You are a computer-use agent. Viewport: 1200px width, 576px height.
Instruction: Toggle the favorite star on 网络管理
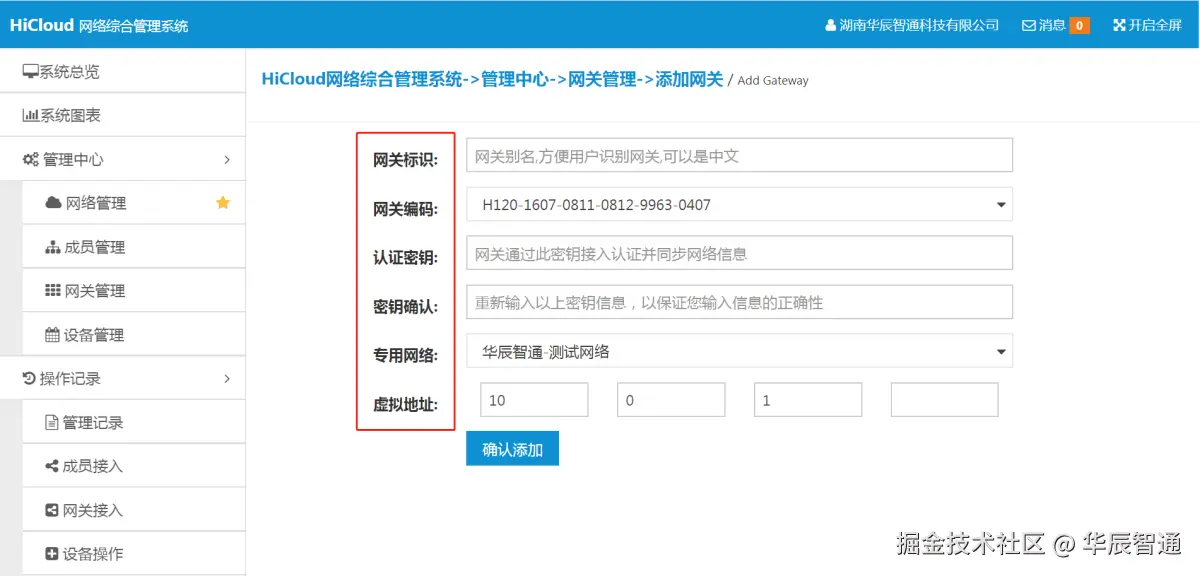coord(222,202)
